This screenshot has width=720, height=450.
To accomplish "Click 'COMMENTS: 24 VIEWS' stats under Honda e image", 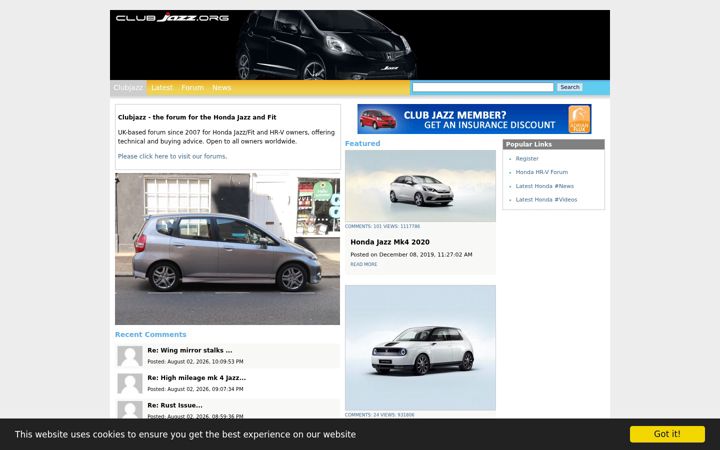I will click(379, 415).
